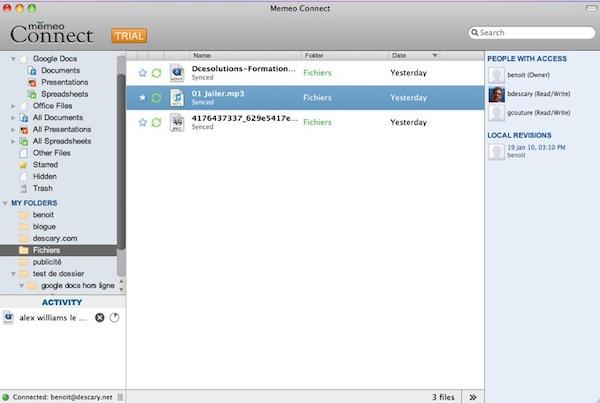Select the publicité folder
Screen dimensions: 600x403
[47, 262]
